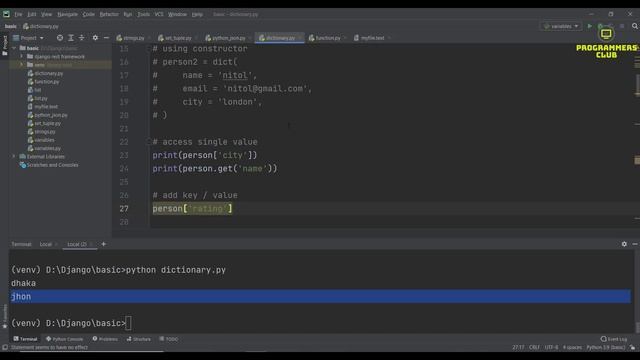Viewport: 640px width, 360px height.
Task: Hide the terminal panel with minus icon
Action: click(x=635, y=244)
